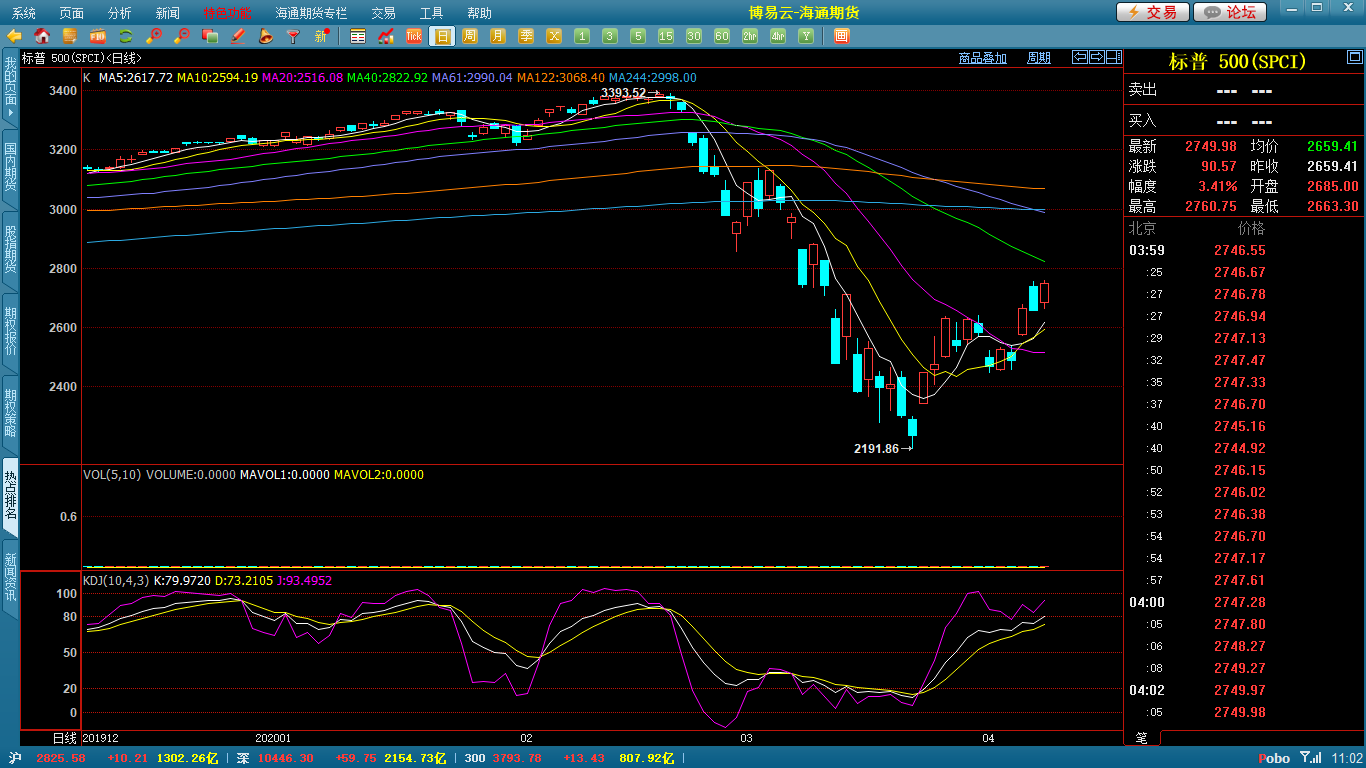Click the latest price 2749.98 value

click(1211, 146)
